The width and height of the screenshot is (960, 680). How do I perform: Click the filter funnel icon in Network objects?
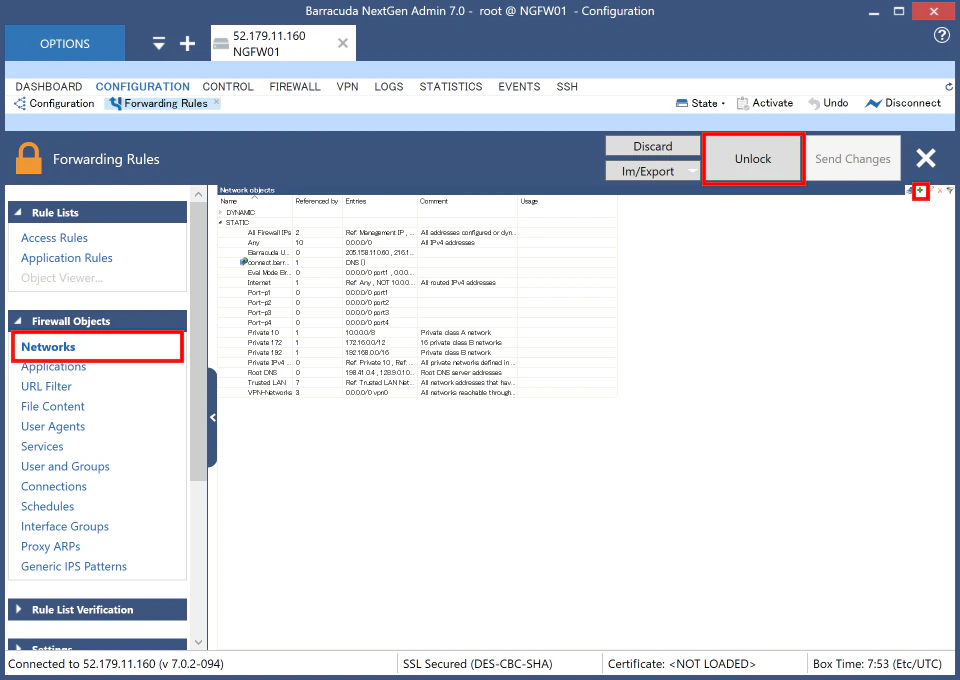[950, 190]
